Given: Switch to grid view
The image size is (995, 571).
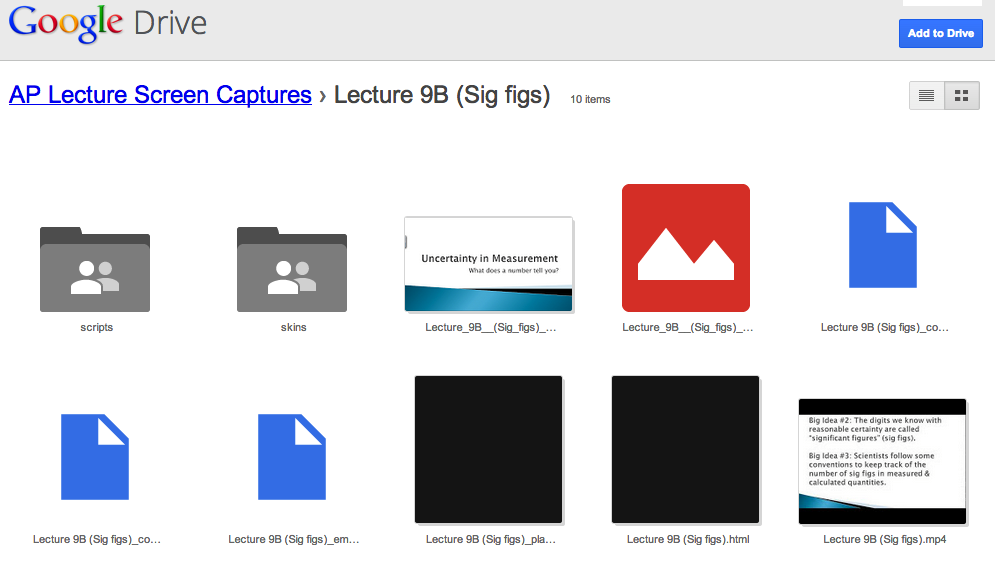Looking at the screenshot, I should tap(962, 96).
